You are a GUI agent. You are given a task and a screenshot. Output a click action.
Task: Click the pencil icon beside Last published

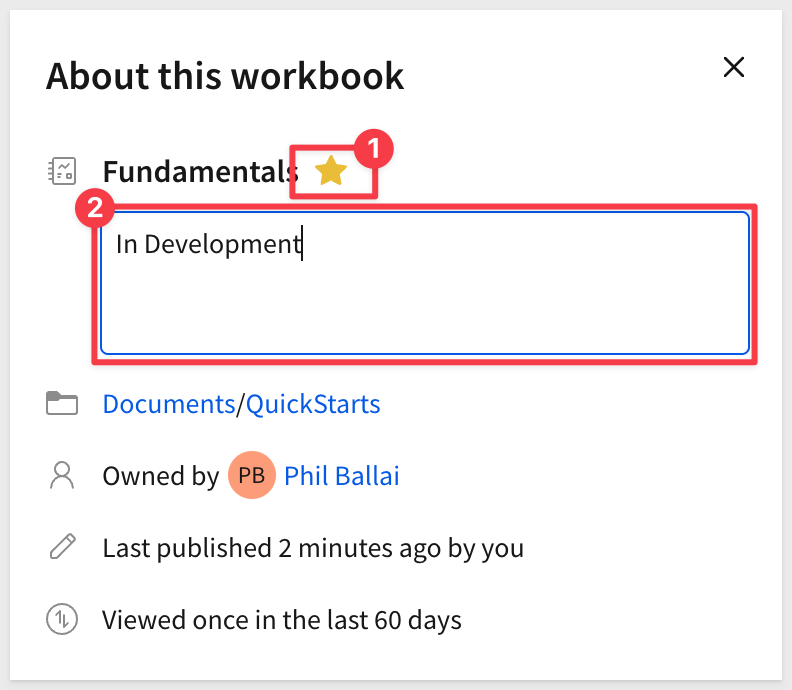pos(63,547)
